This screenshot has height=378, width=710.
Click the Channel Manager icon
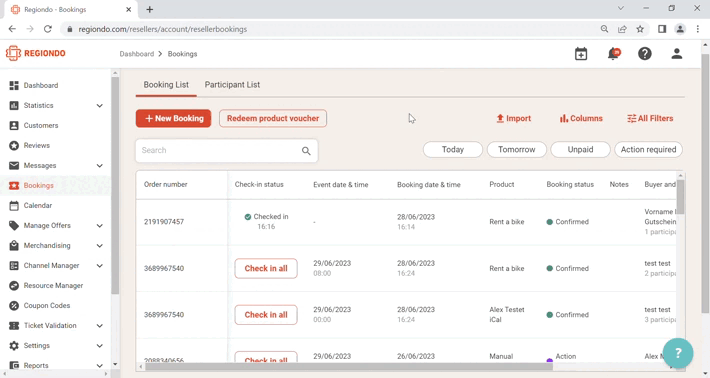(x=14, y=266)
